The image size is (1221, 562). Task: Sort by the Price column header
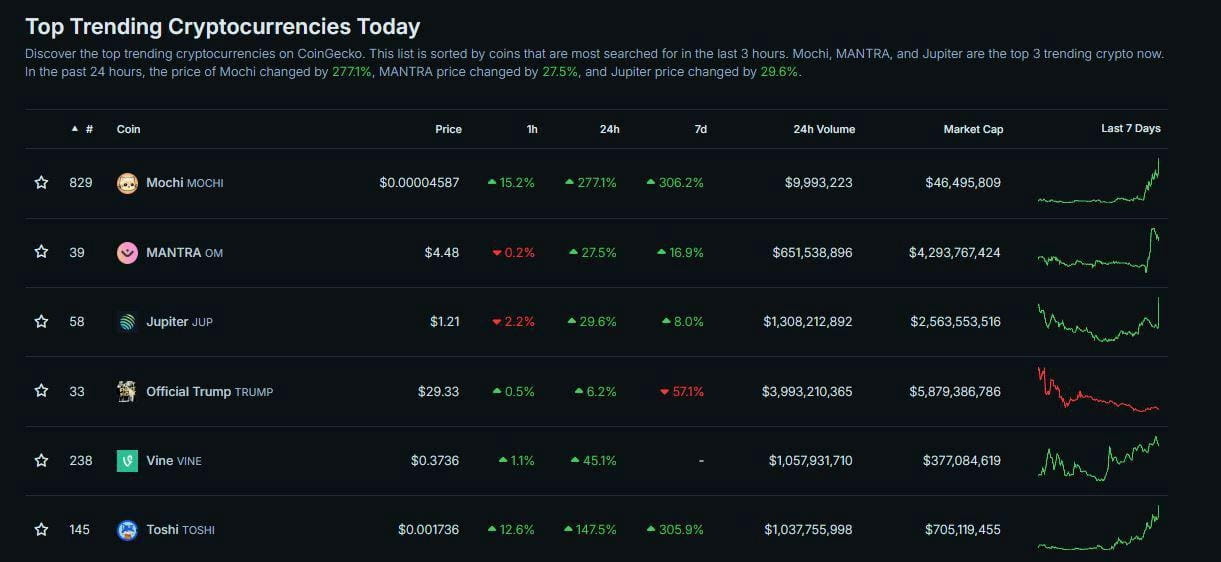448,129
